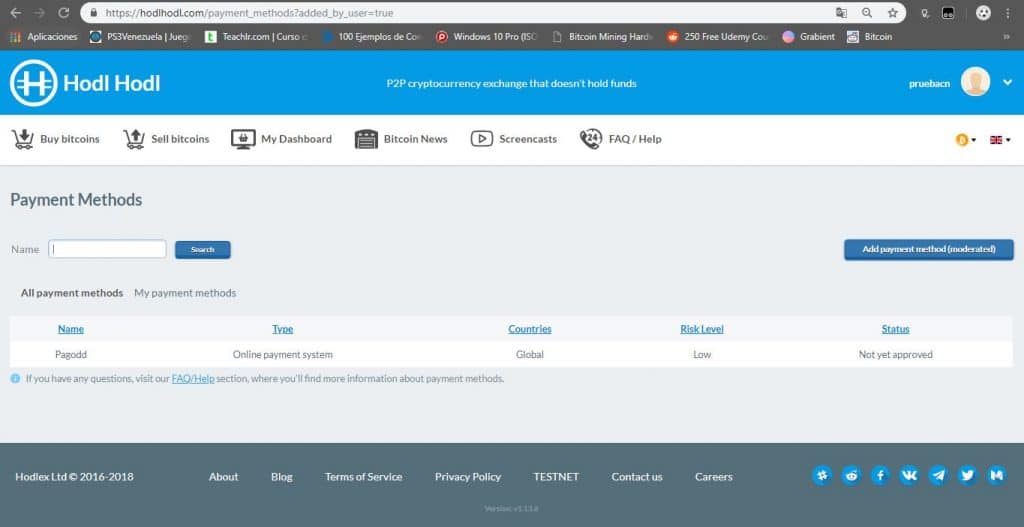Click the translate page icon
Screen dimensions: 1024x527
[841, 13]
